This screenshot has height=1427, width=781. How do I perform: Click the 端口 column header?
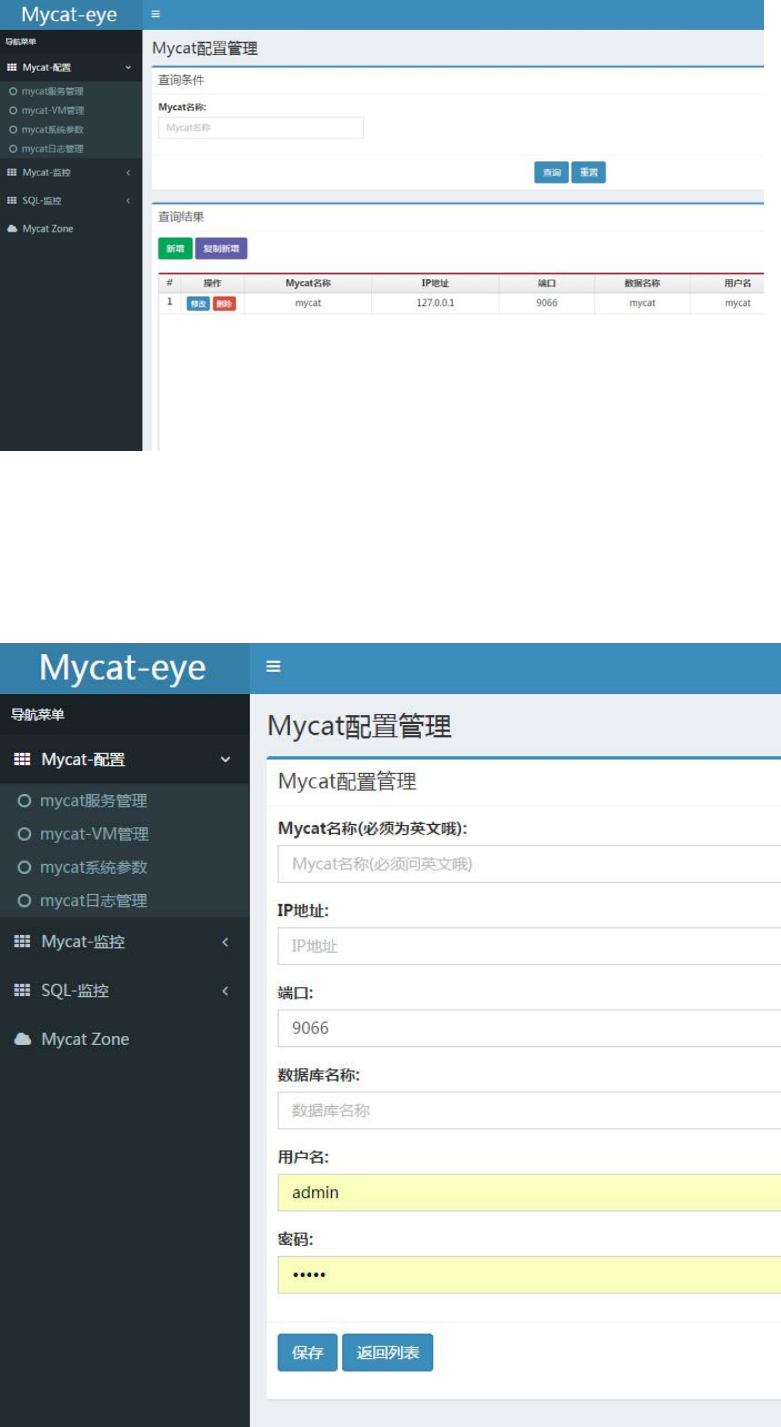point(547,283)
